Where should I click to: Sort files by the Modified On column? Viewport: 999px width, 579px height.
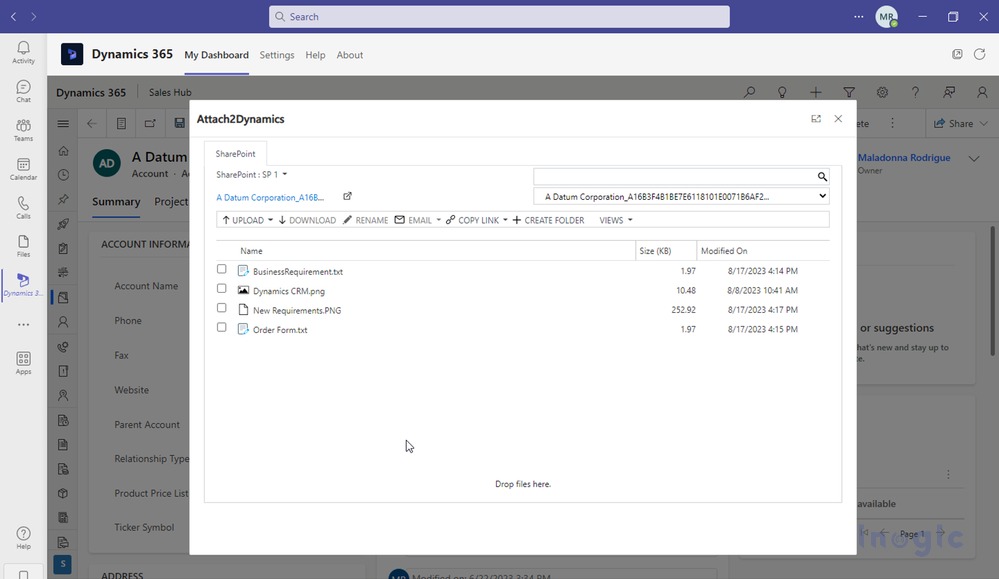point(724,251)
